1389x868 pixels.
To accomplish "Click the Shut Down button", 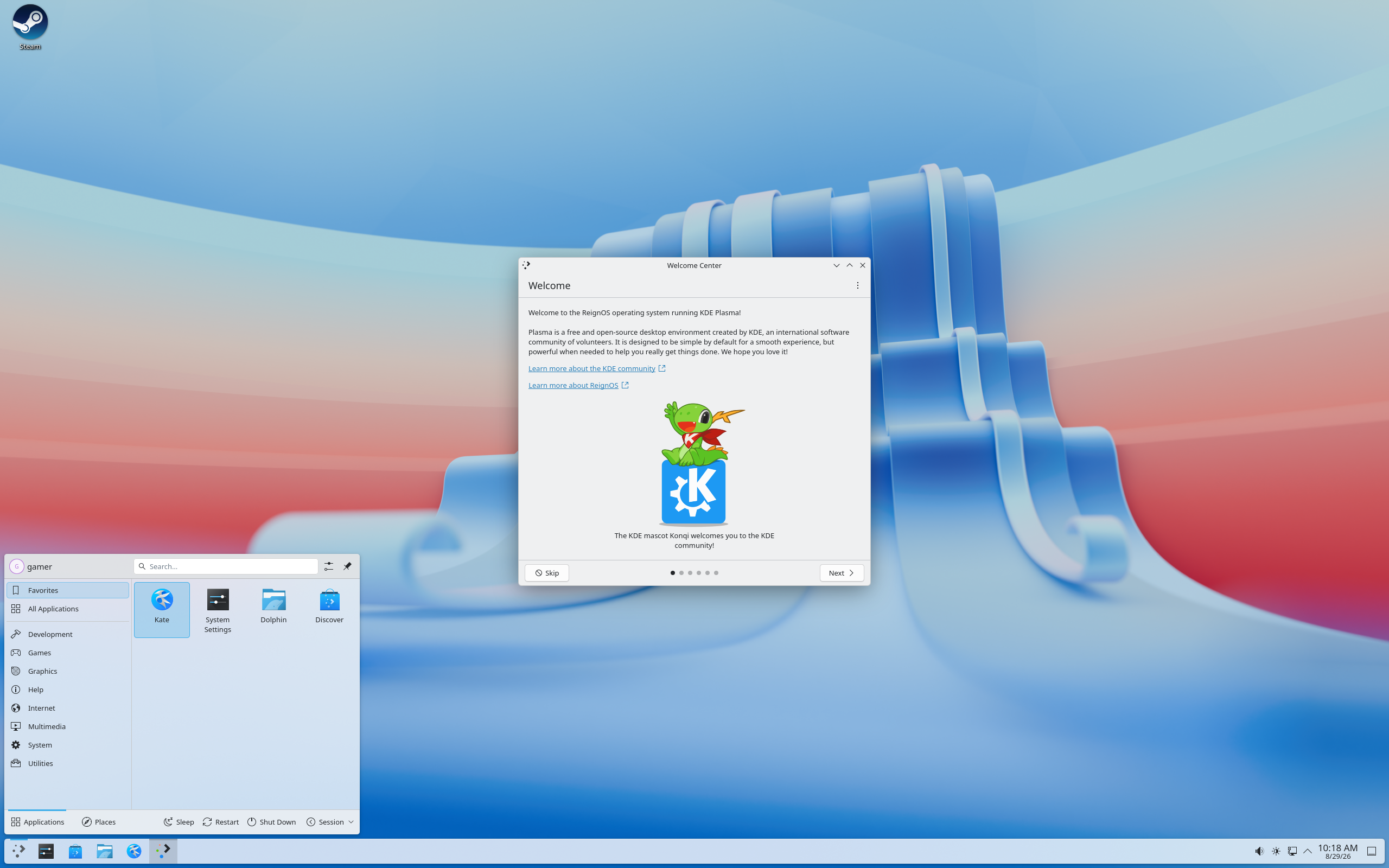I will pos(271,822).
